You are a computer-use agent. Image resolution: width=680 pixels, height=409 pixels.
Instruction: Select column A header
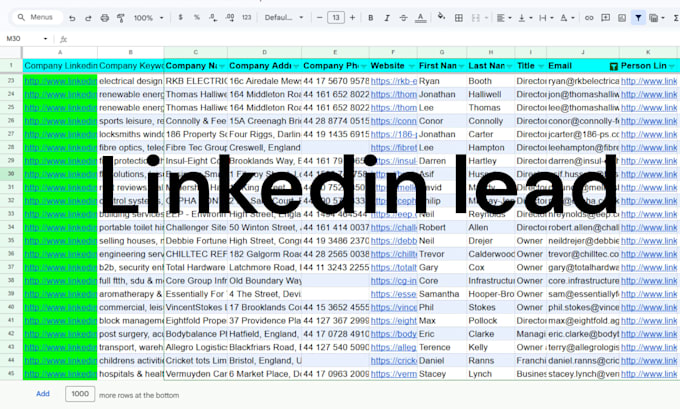pyautogui.click(x=60, y=52)
